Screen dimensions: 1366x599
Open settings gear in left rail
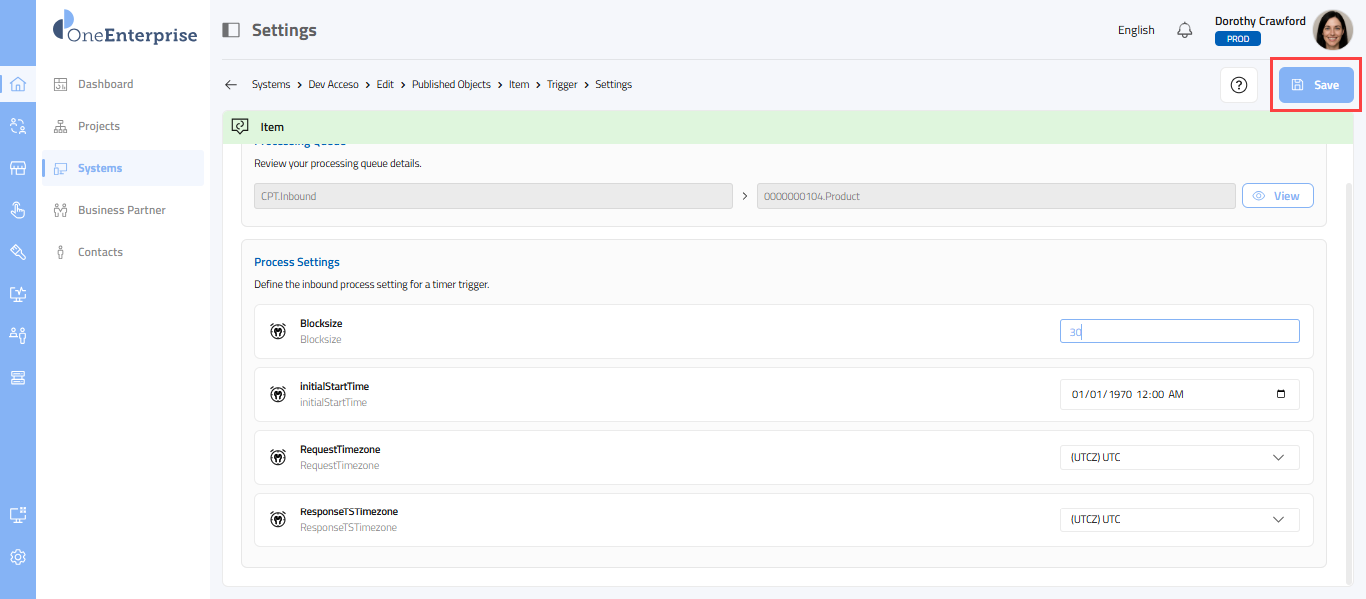coord(18,557)
